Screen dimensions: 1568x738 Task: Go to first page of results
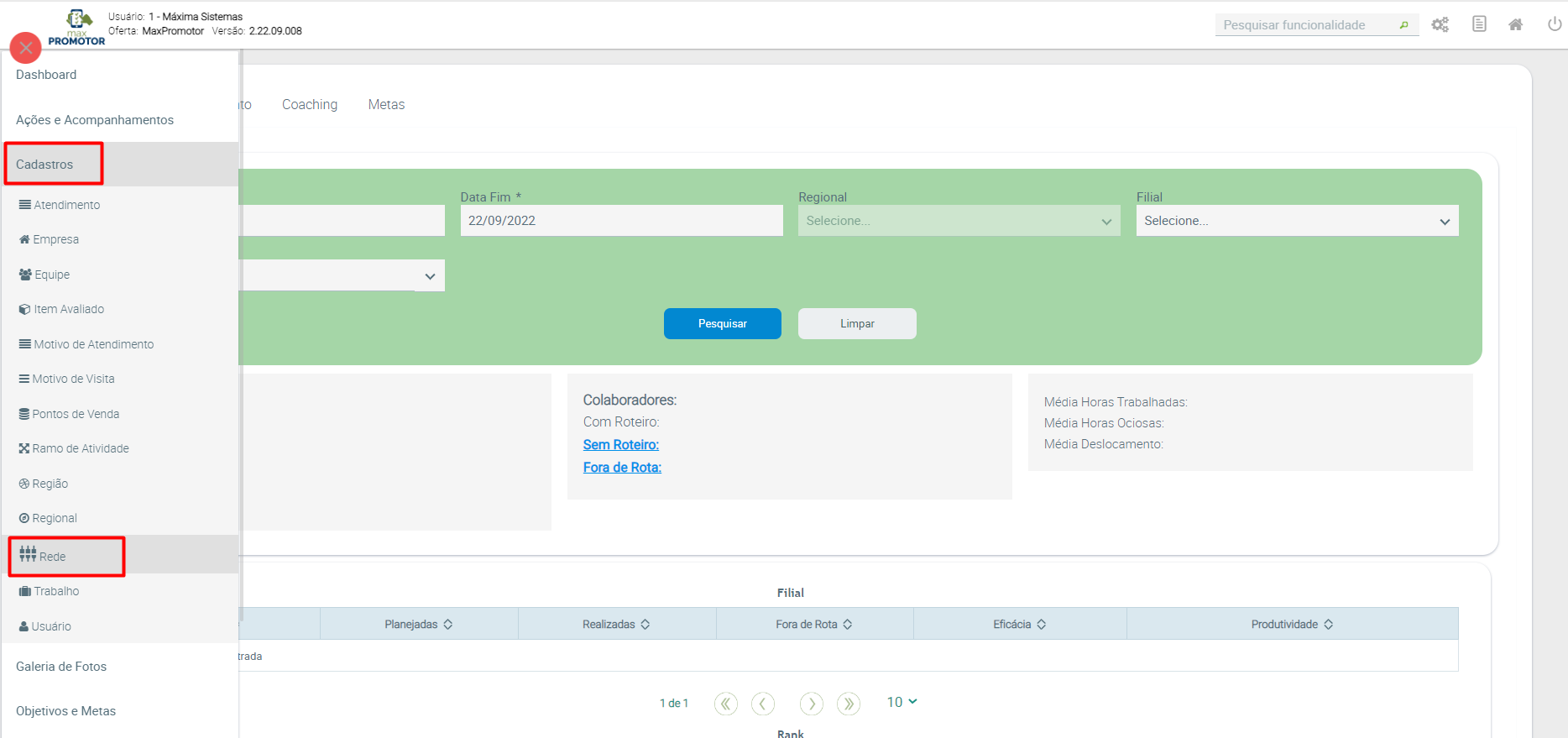coord(725,703)
